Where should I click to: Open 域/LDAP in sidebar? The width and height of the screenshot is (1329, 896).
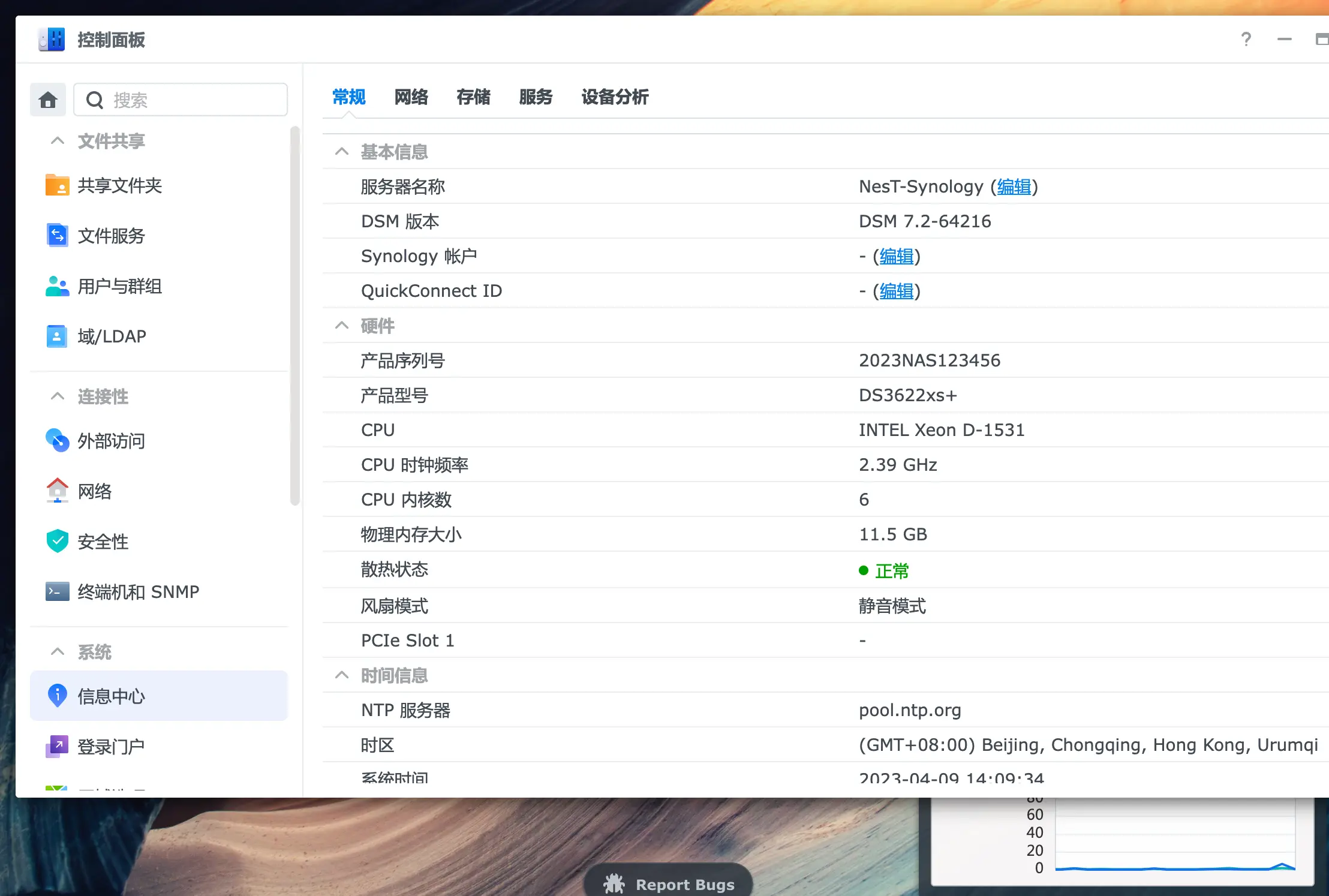tap(159, 336)
